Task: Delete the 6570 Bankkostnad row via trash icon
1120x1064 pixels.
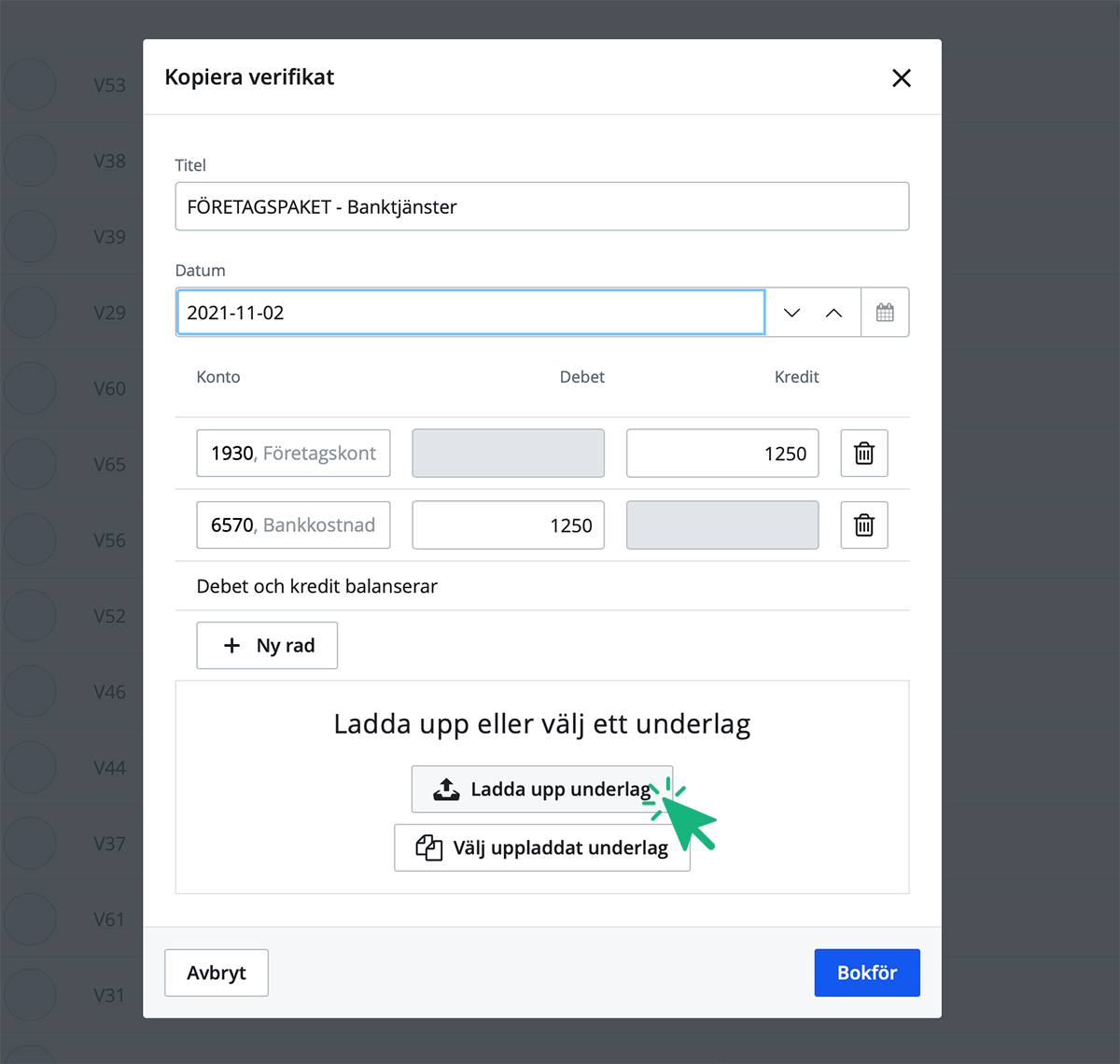Action: tap(863, 525)
